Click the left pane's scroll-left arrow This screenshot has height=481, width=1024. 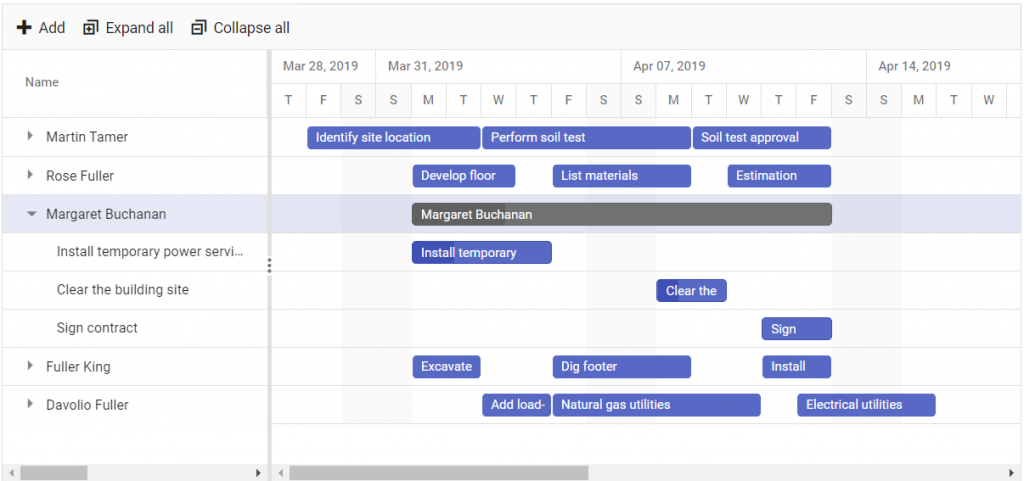pos(11,473)
